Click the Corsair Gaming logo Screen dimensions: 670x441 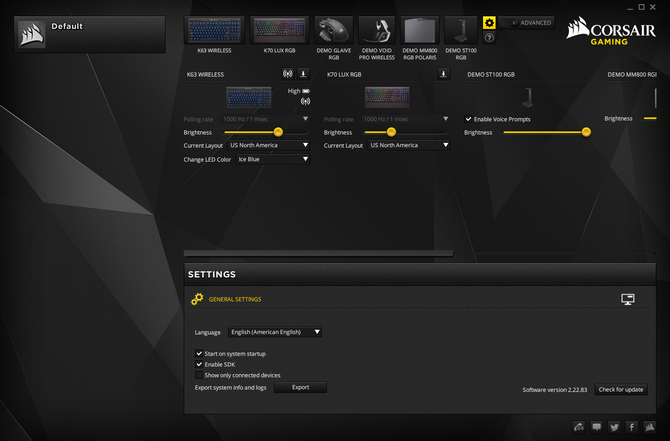click(x=611, y=31)
